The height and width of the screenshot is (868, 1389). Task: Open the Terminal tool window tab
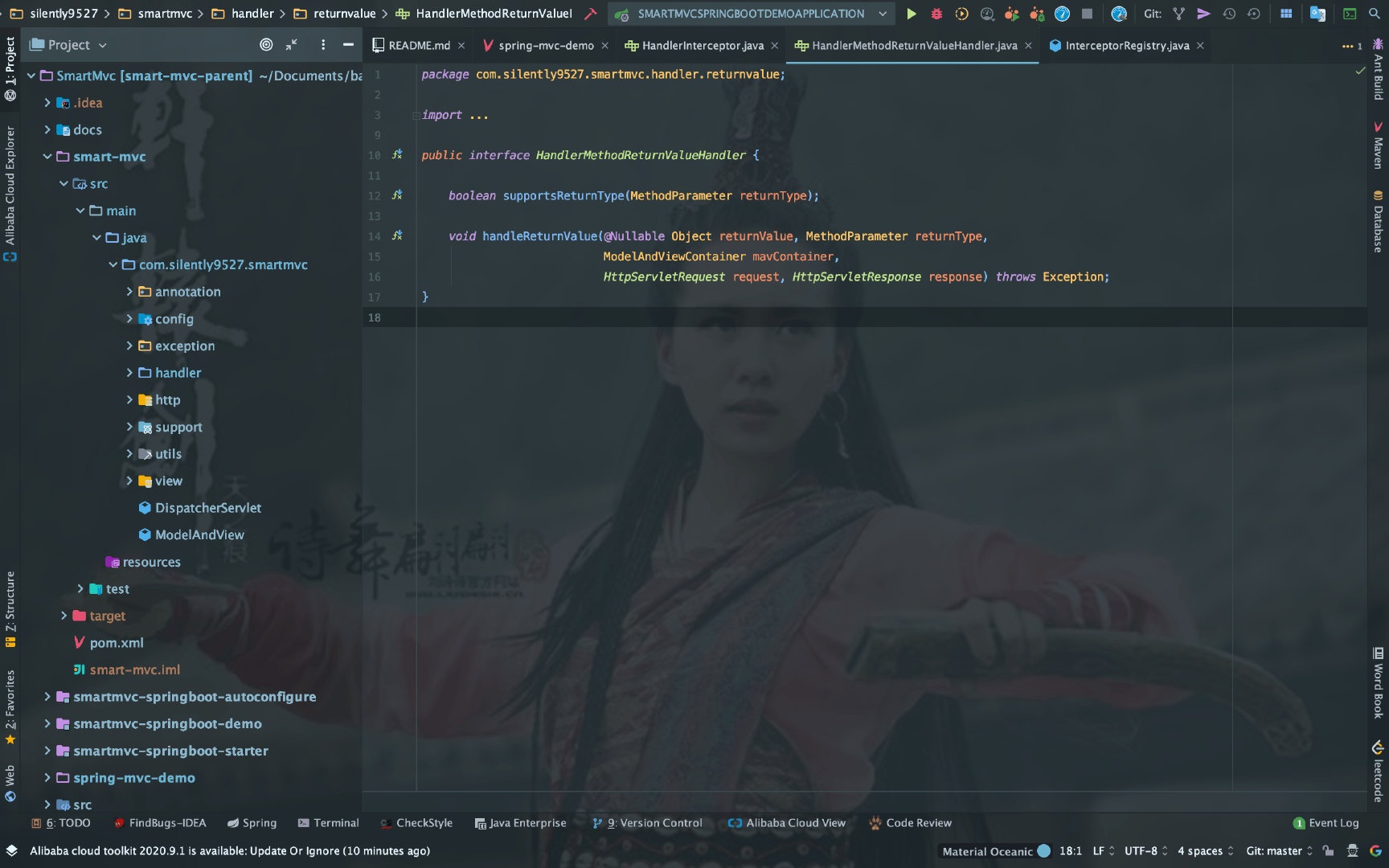(x=328, y=823)
